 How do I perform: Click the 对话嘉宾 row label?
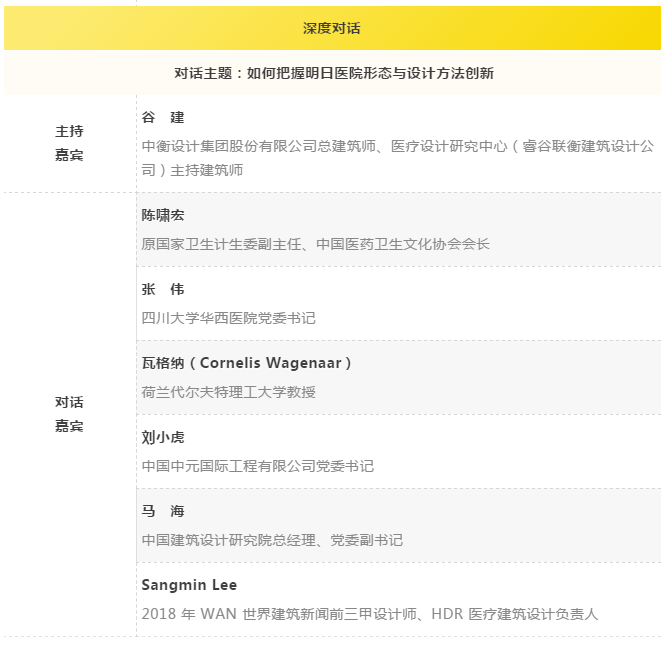[69, 414]
